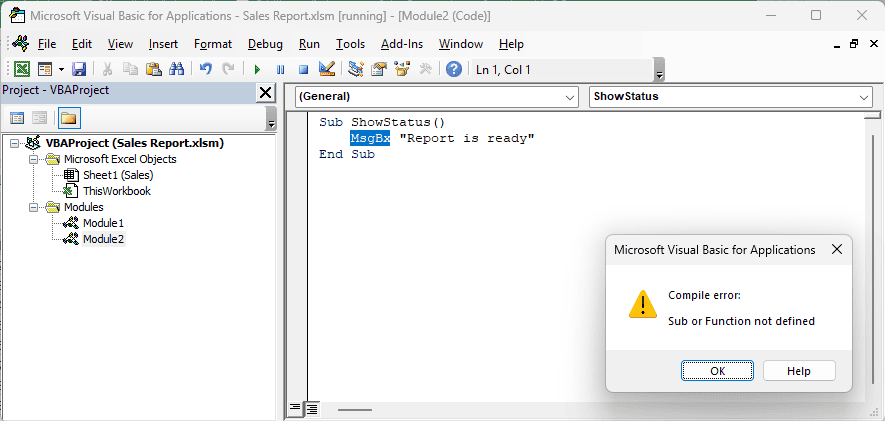Collapse the Microsoft Excel Objects folder
This screenshot has height=421, width=885.
click(x=33, y=159)
